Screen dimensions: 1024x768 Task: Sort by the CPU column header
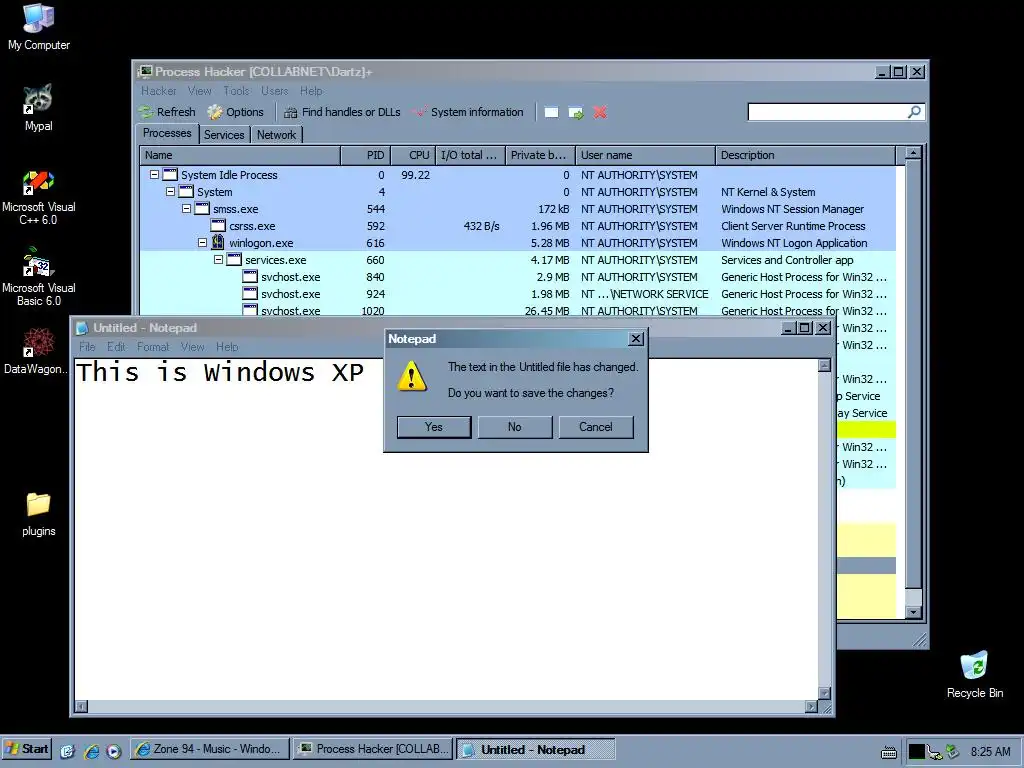(x=413, y=155)
